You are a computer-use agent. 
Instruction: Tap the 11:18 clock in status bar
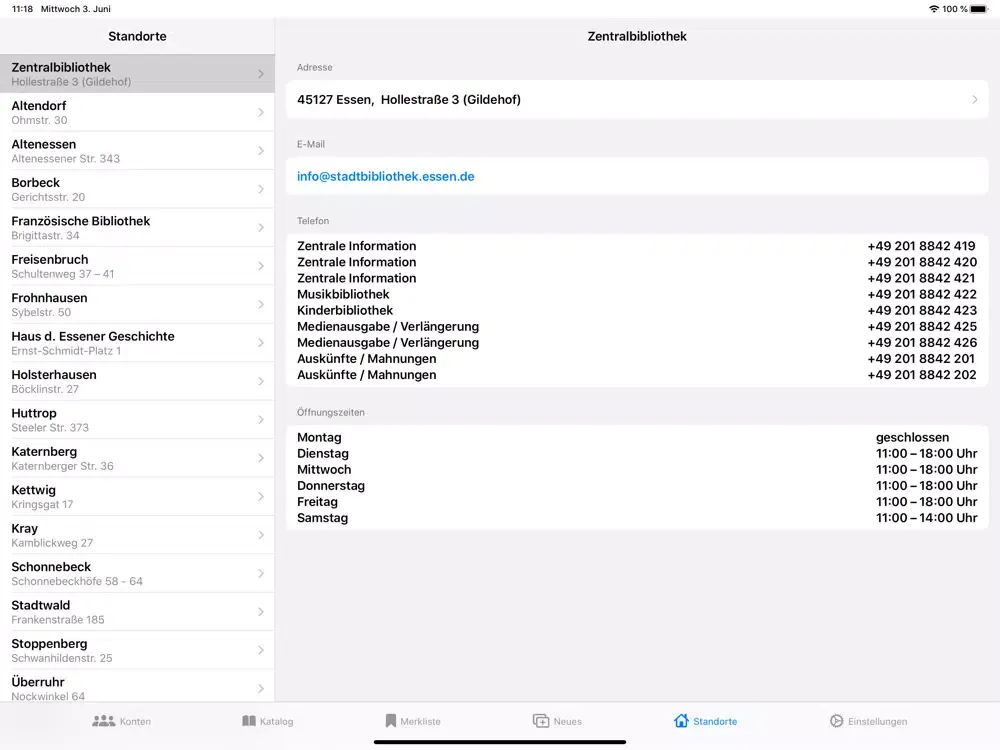coord(22,9)
